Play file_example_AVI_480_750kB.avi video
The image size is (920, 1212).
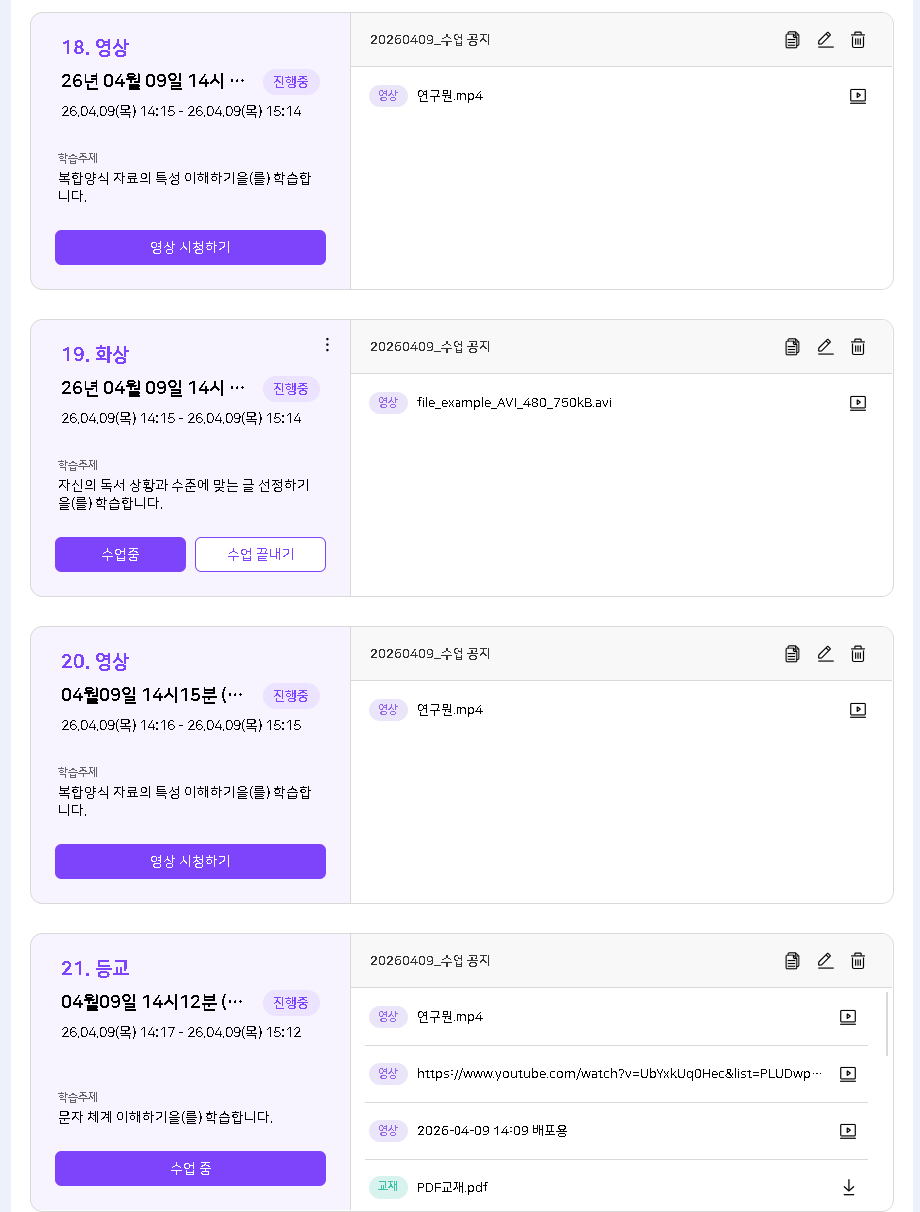(857, 403)
